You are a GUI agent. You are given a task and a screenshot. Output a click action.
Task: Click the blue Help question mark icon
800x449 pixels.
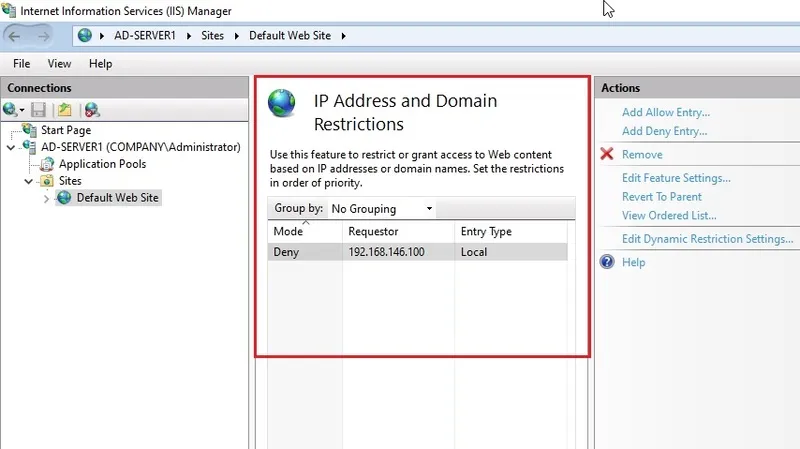point(607,262)
